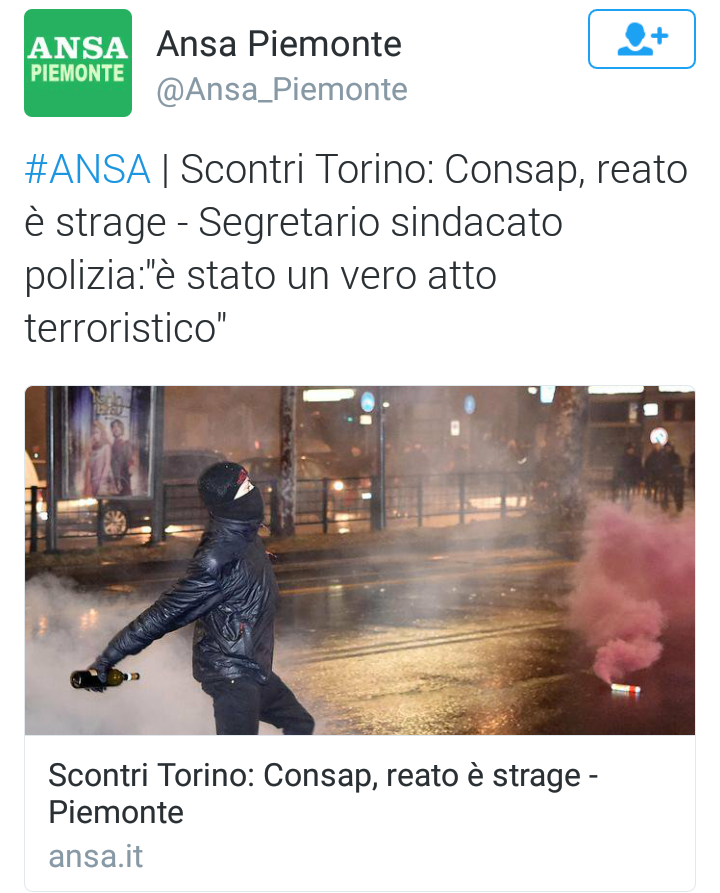Click the bottle held by the protester
The image size is (720, 893).
point(104,678)
